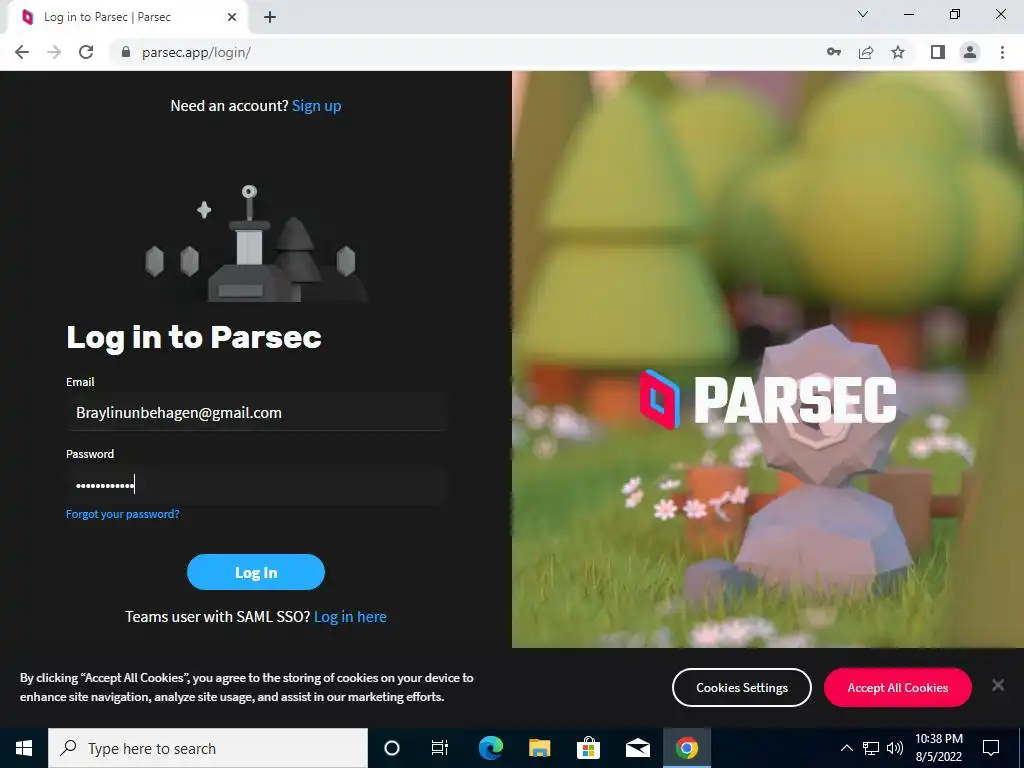1024x768 pixels.
Task: Launch Microsoft Edge from taskbar
Action: point(490,748)
